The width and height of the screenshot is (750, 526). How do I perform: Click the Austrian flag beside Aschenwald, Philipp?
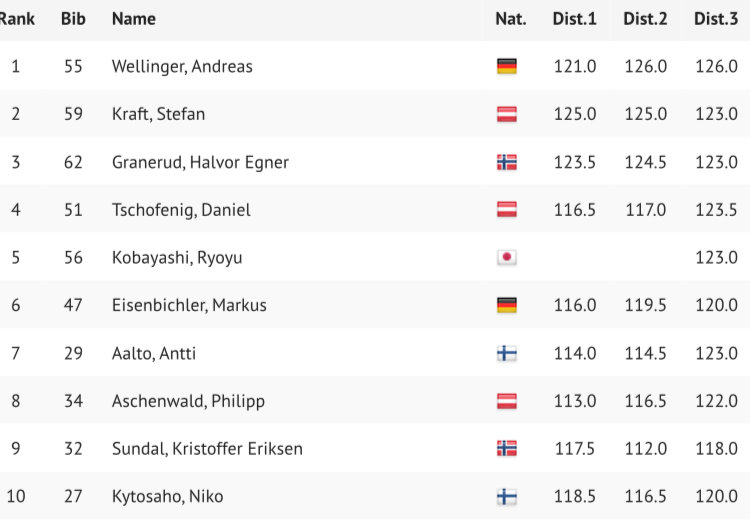(506, 401)
